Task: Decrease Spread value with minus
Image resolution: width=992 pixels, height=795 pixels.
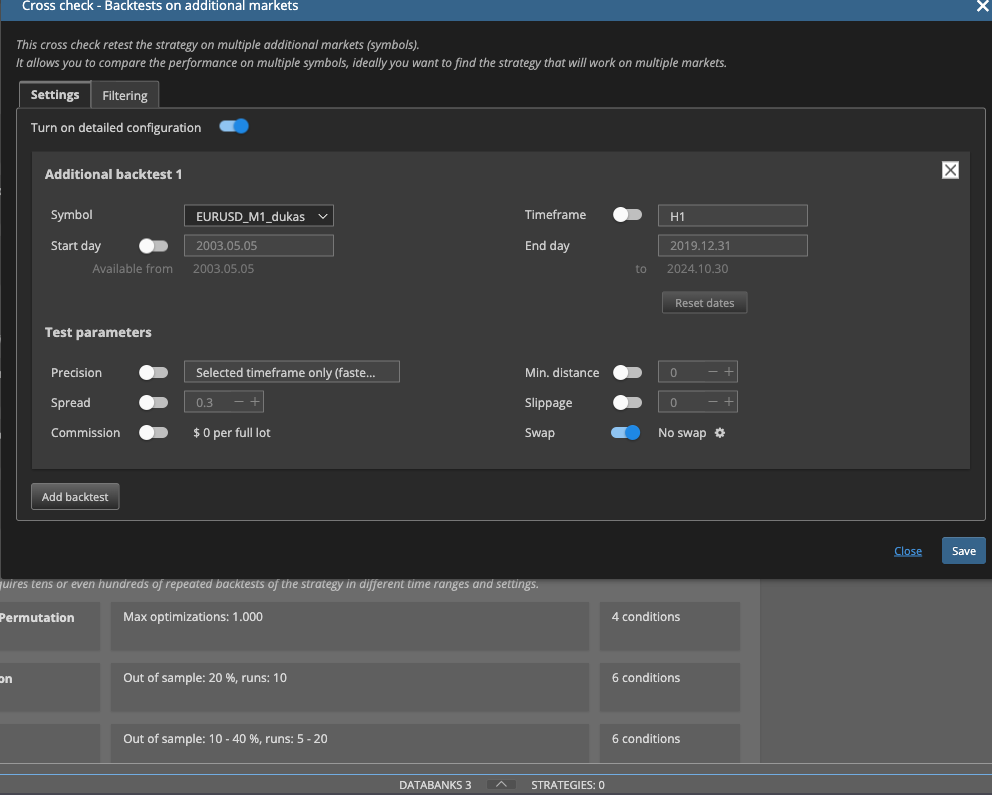Action: click(x=239, y=402)
